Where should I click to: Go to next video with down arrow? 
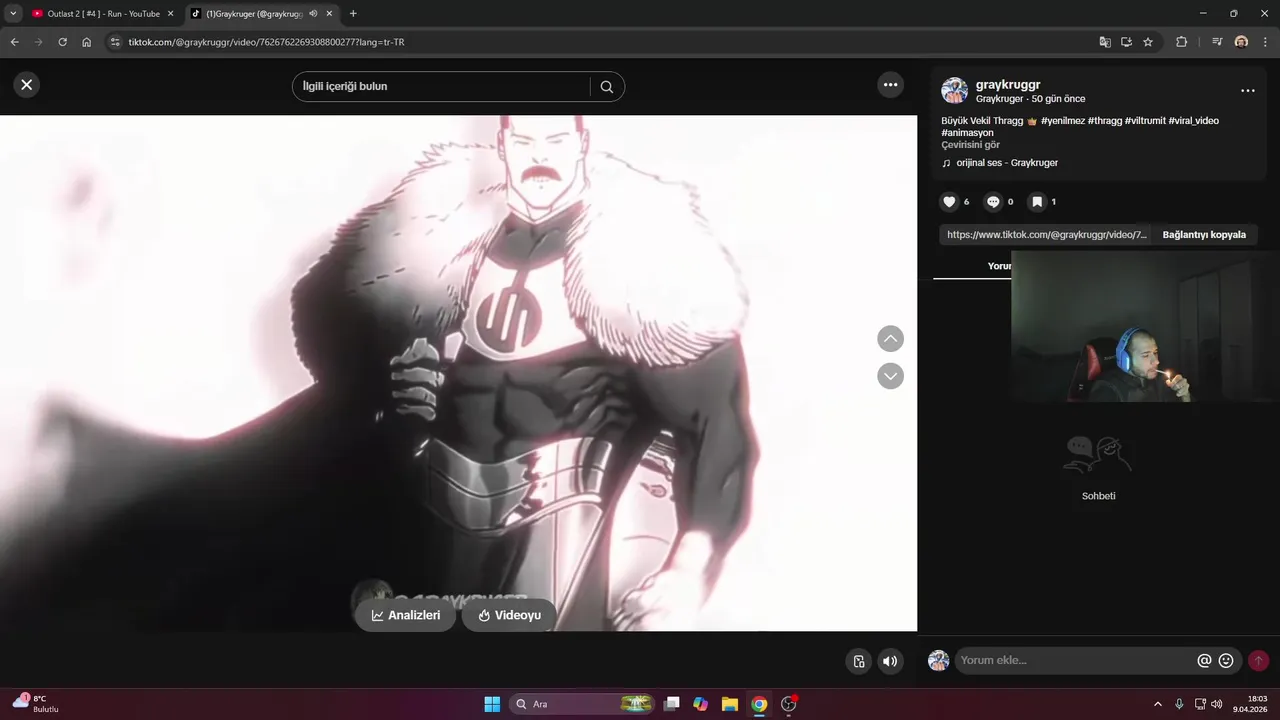point(890,376)
